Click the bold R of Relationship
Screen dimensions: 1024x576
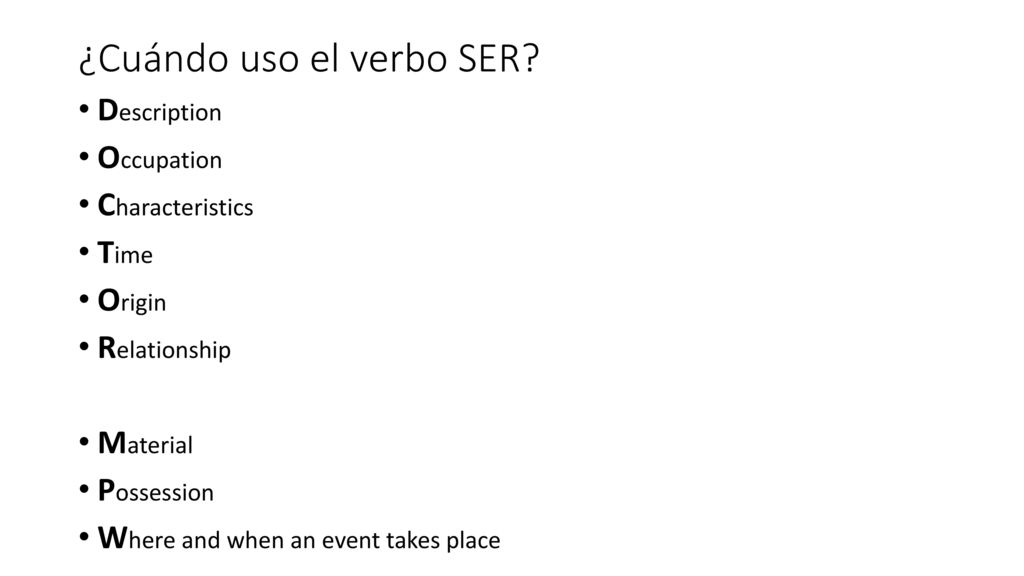click(x=107, y=348)
